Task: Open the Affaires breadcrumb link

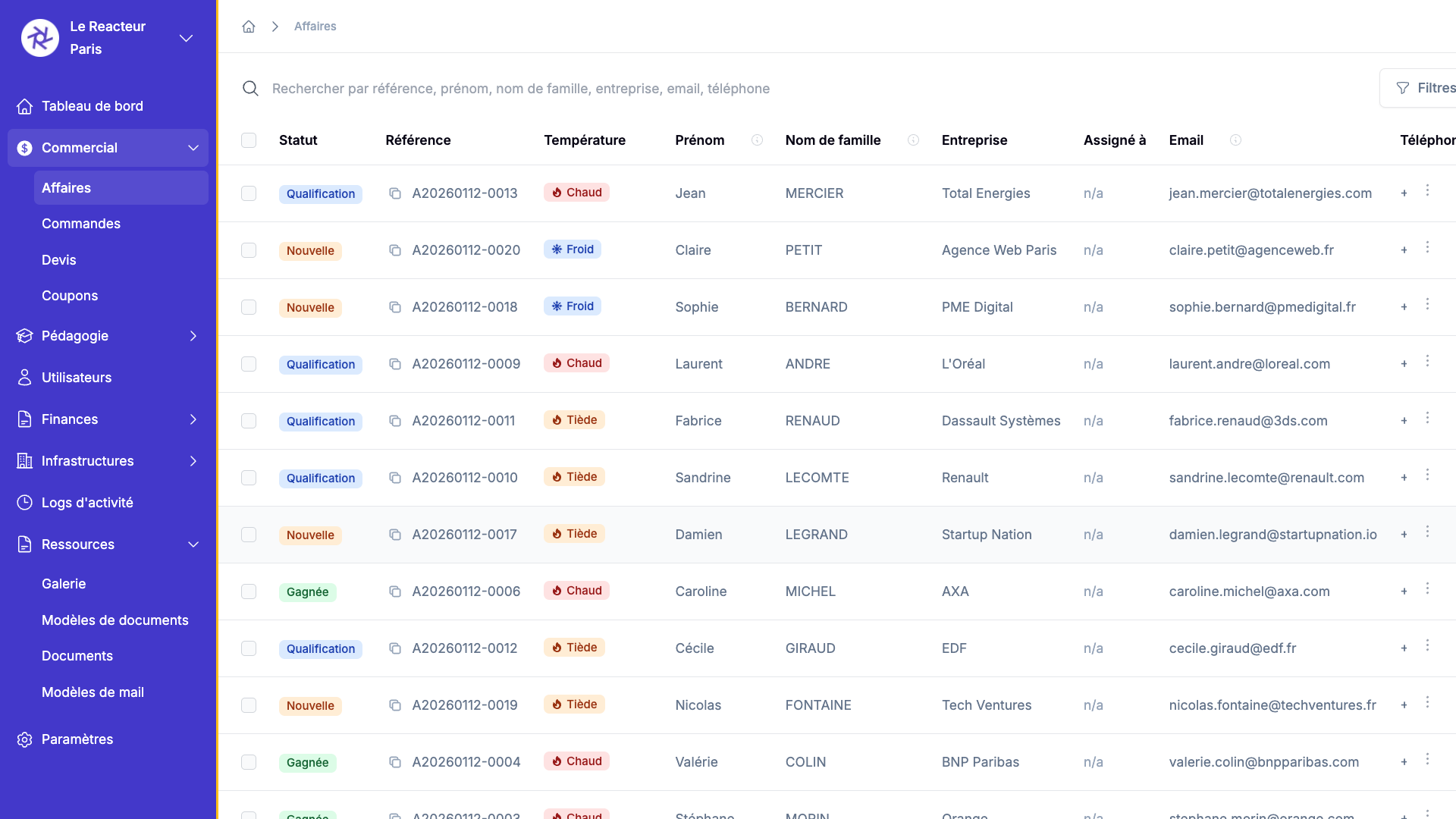Action: coord(315,26)
